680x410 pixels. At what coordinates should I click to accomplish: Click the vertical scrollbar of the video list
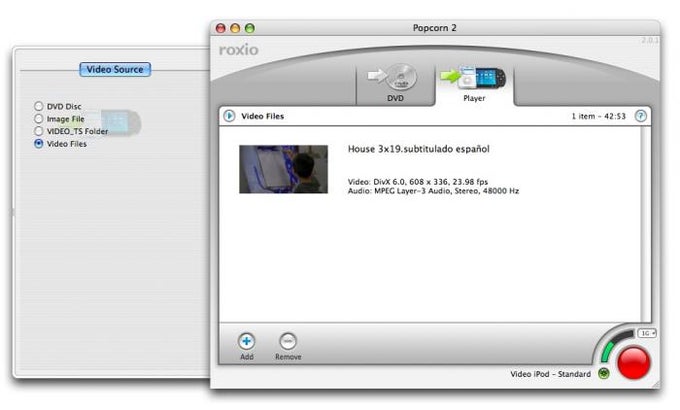pyautogui.click(x=646, y=224)
